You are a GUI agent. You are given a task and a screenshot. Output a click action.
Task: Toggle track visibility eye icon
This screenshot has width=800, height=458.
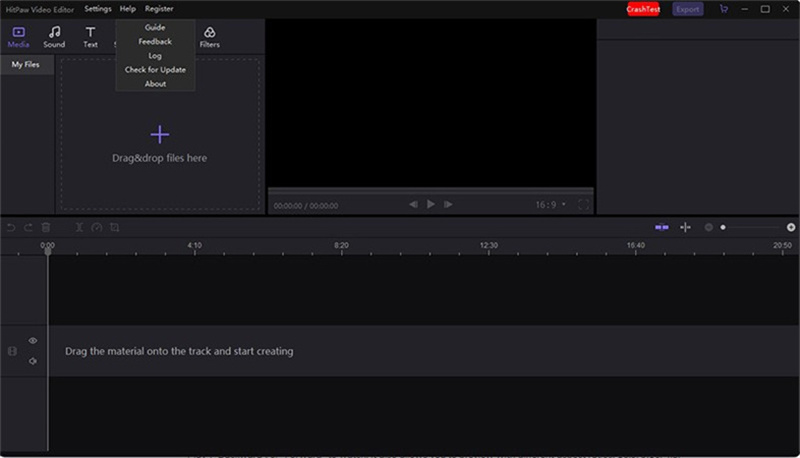coord(33,341)
